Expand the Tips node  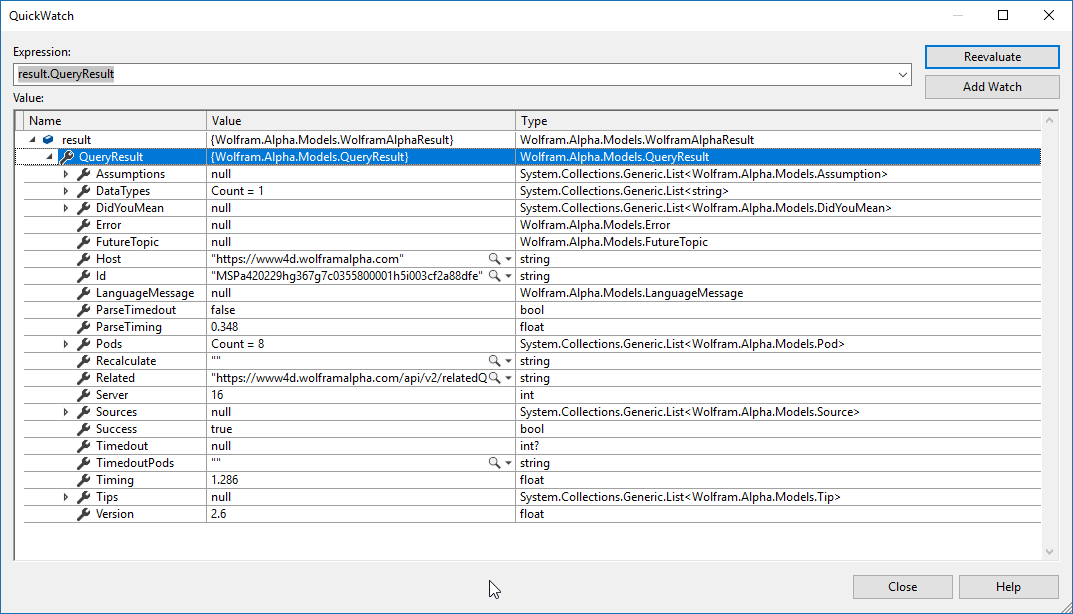(66, 497)
